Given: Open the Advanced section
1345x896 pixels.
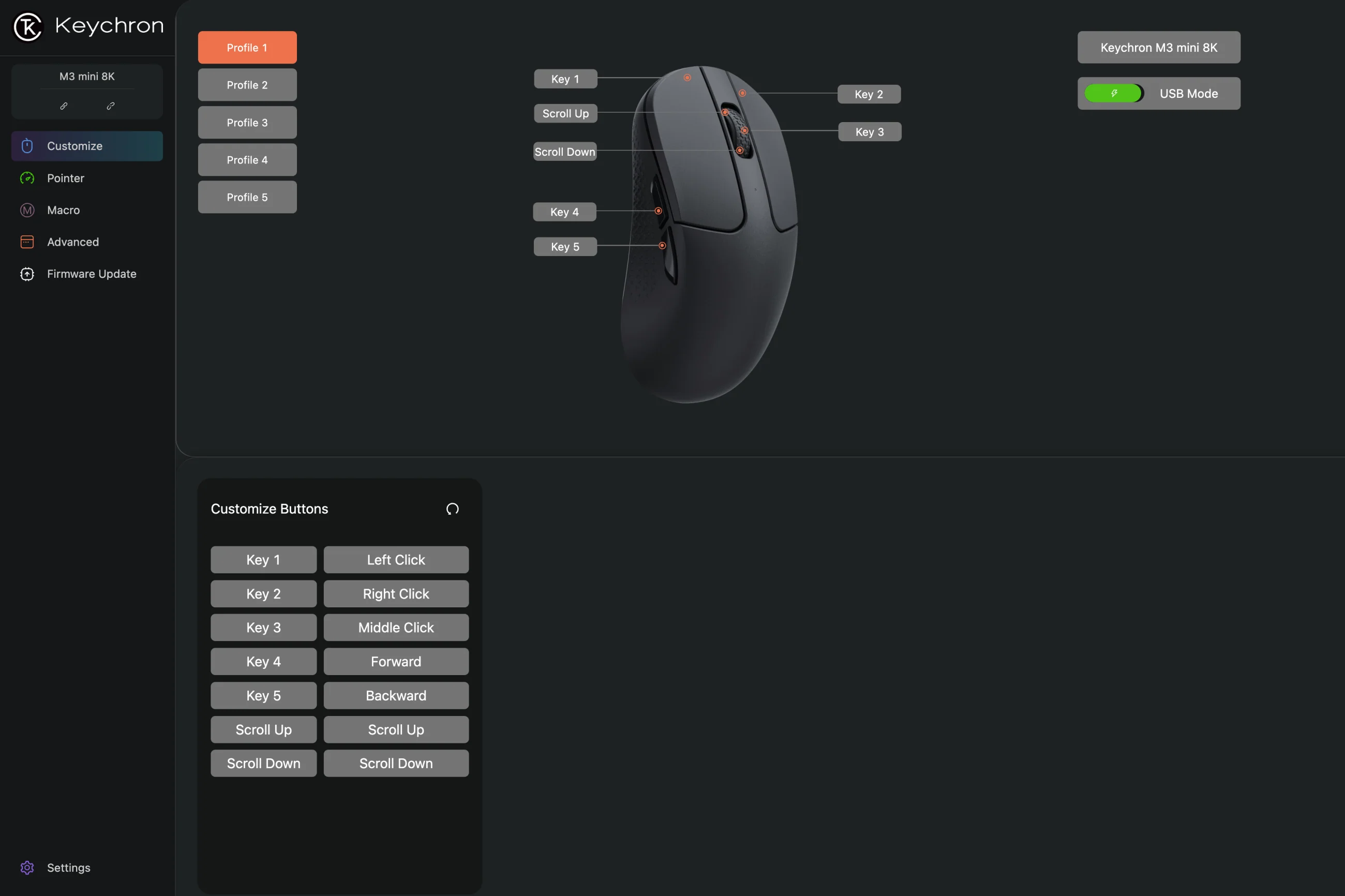Looking at the screenshot, I should click(87, 242).
